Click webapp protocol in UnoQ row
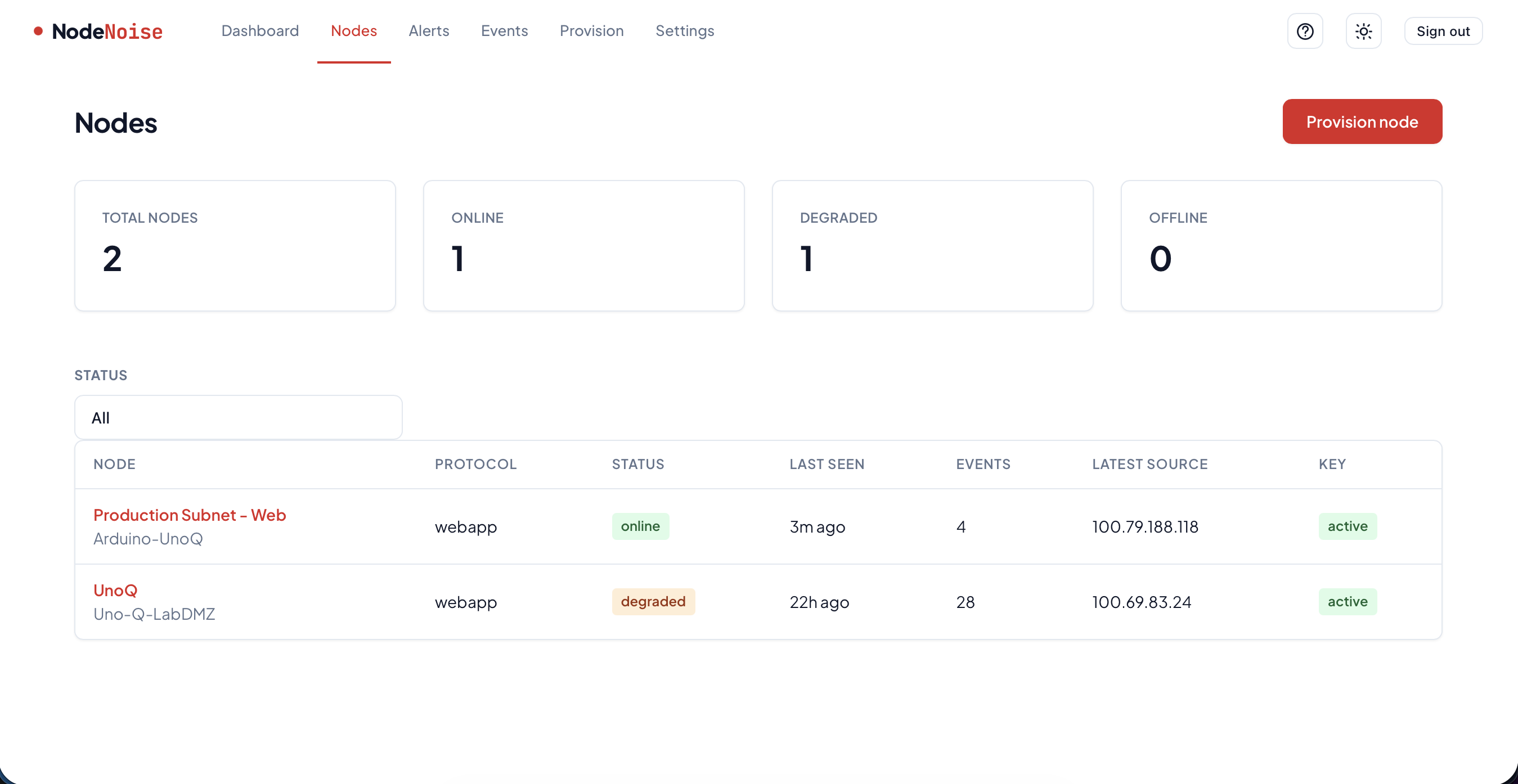This screenshot has height=784, width=1518. (465, 602)
